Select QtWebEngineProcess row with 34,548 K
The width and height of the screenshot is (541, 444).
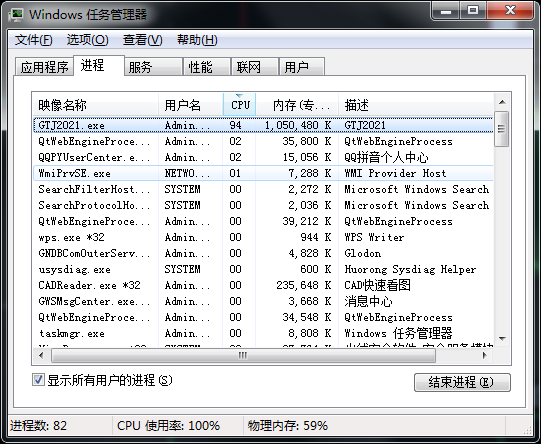click(263, 317)
